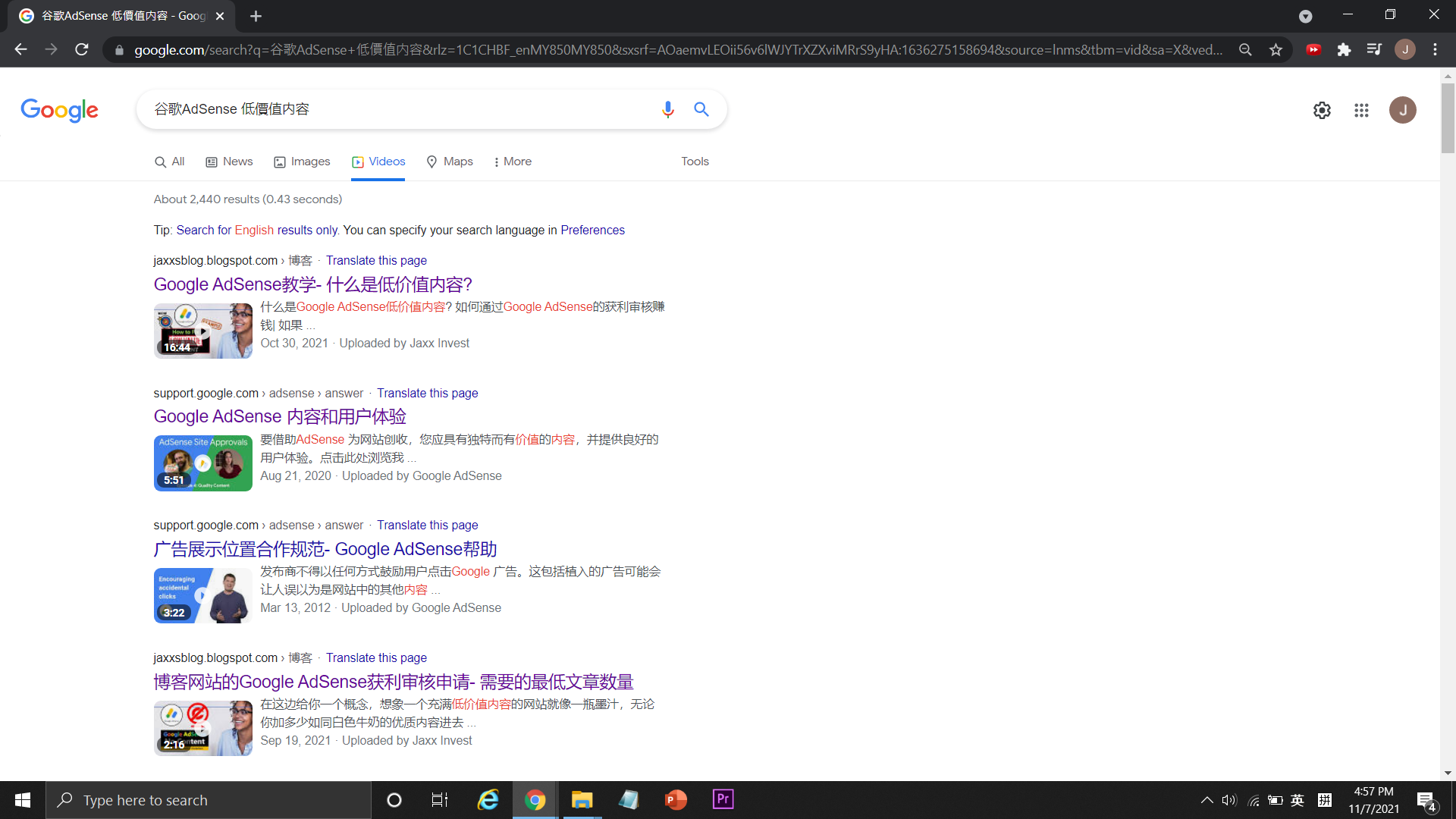Open Task View on taskbar
The height and width of the screenshot is (819, 1456).
coord(439,800)
